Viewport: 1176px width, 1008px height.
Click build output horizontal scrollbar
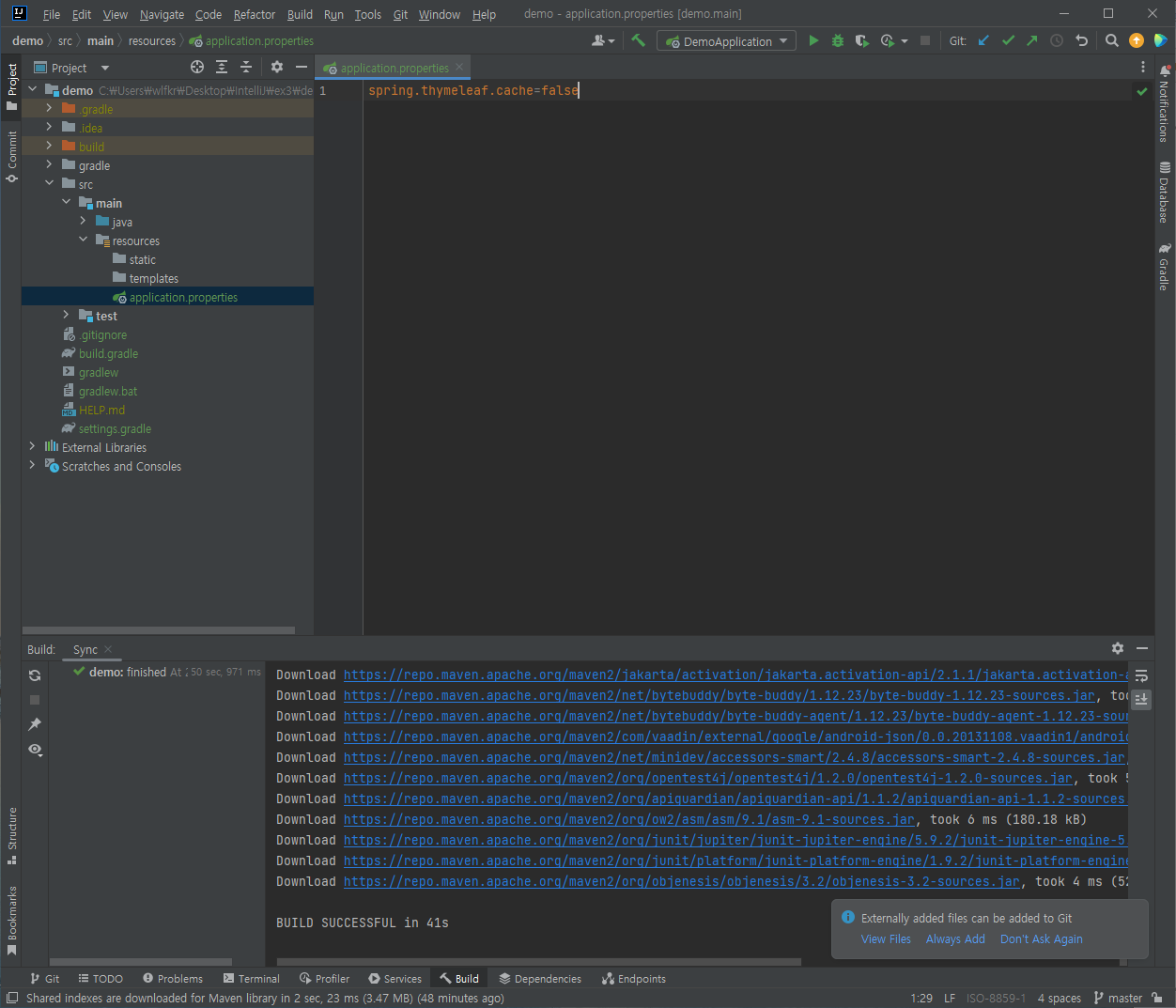538,962
